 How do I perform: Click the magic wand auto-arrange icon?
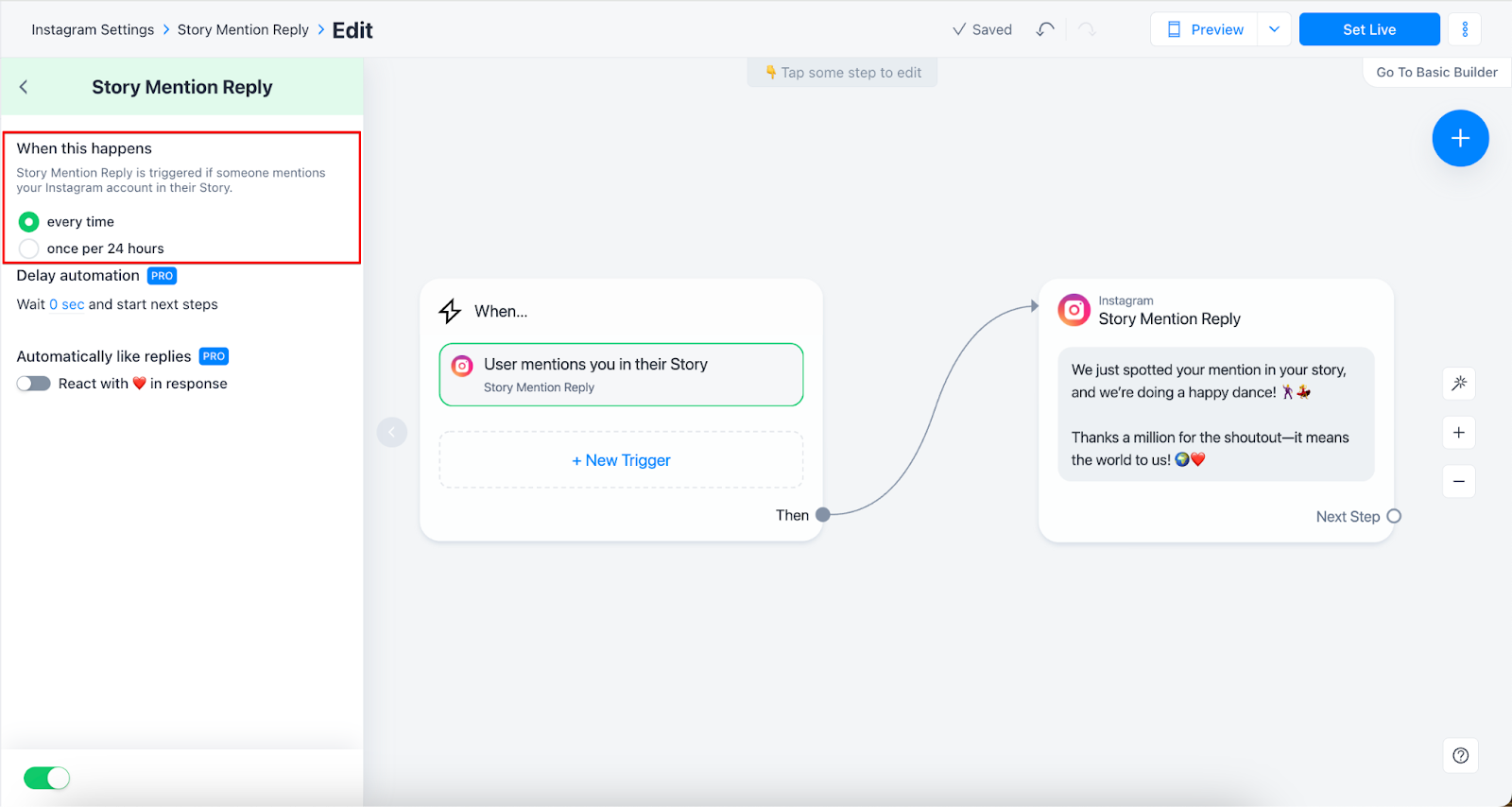[1459, 384]
